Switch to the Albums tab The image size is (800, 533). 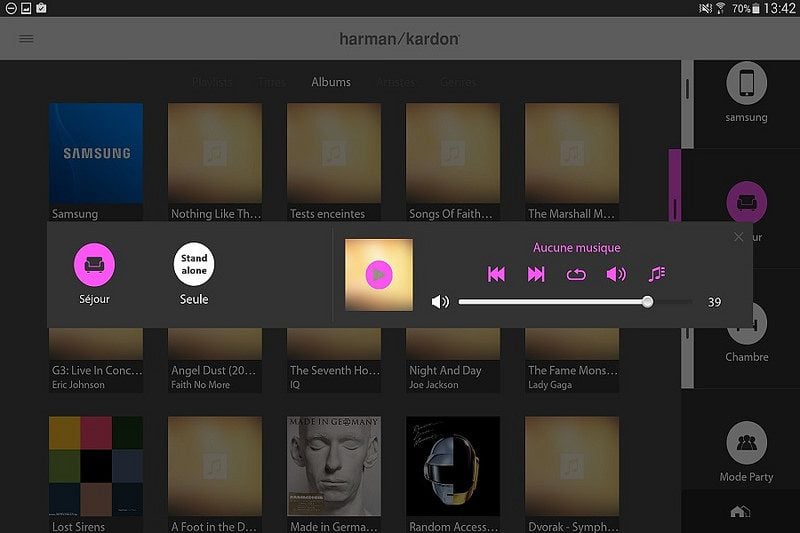pos(331,82)
